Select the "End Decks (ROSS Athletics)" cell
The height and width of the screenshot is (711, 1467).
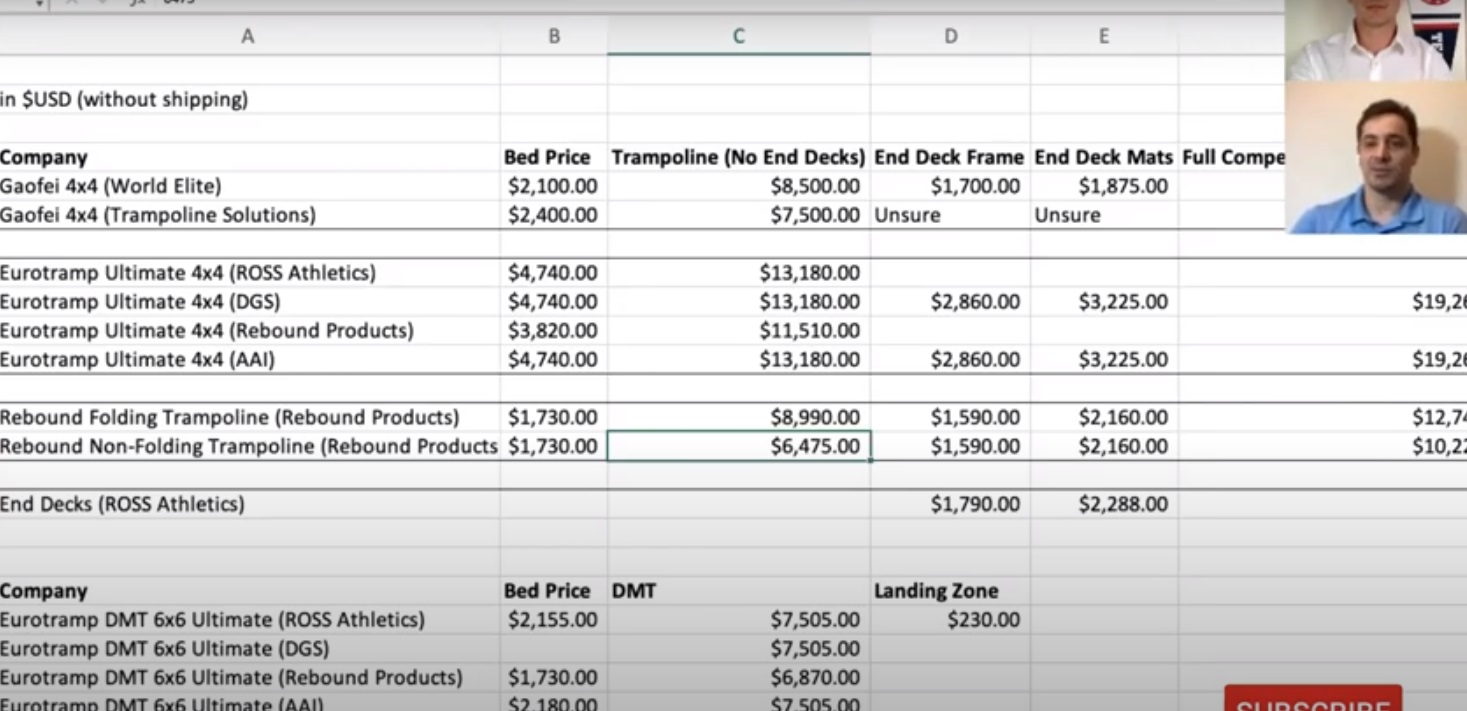250,504
